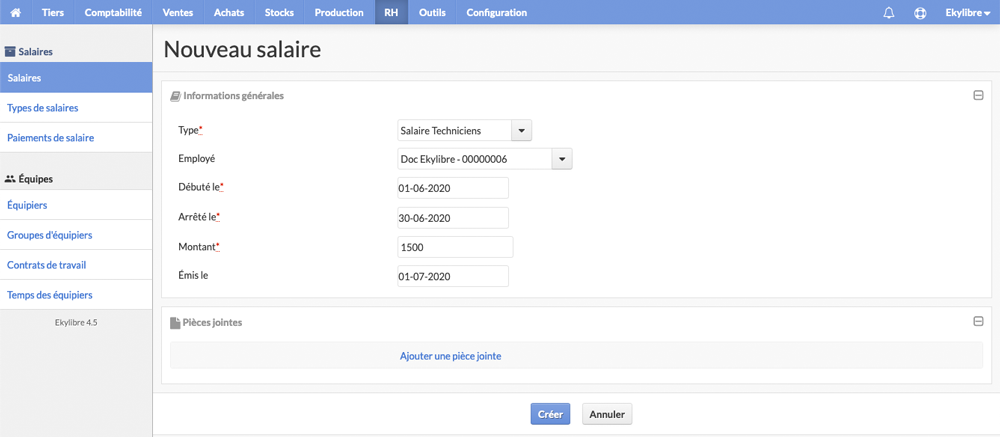Click Ajouter une pièce jointe
This screenshot has width=1000, height=437.
pyautogui.click(x=450, y=356)
